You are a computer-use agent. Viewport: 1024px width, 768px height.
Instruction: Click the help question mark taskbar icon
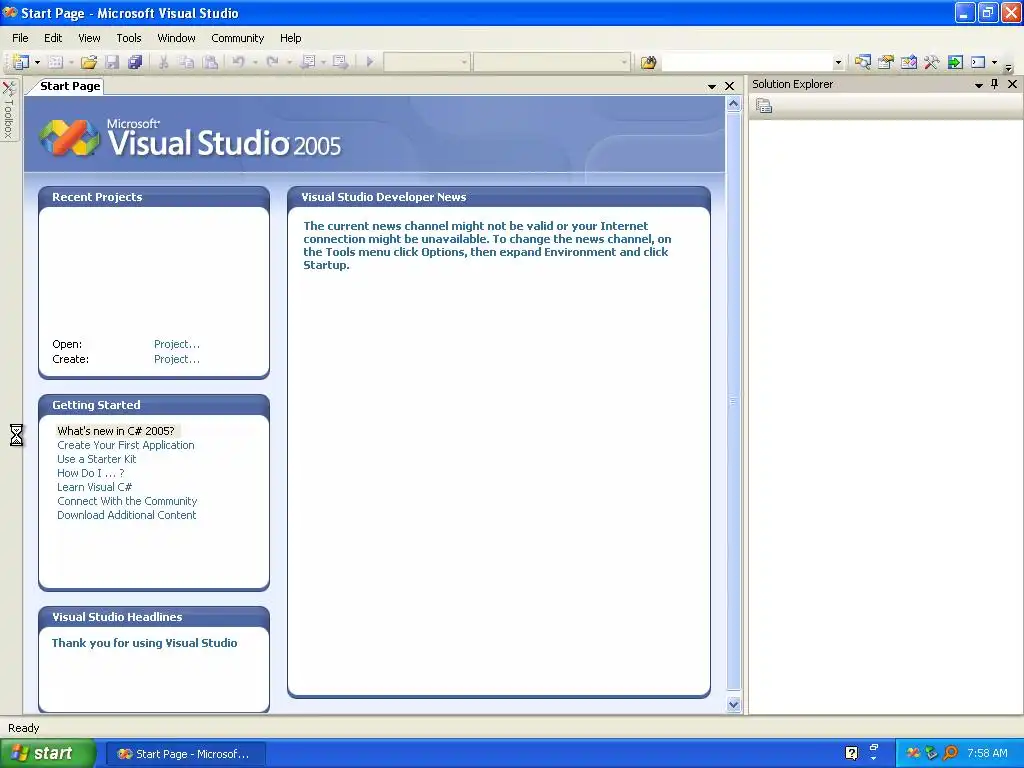[851, 754]
